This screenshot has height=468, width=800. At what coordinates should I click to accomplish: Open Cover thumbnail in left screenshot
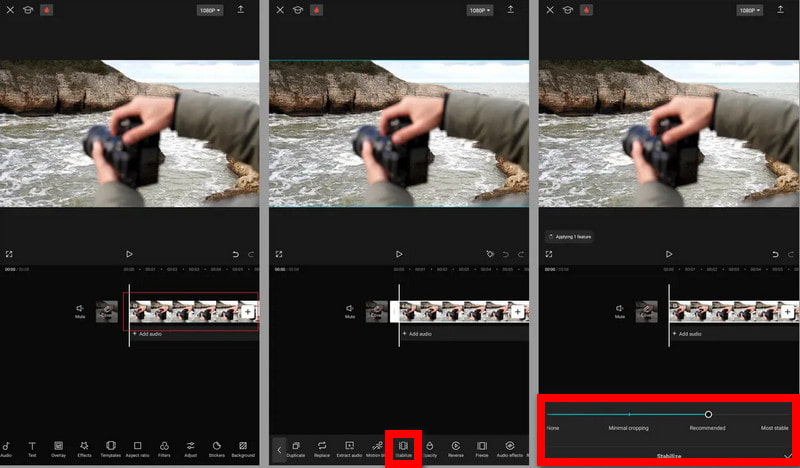(x=107, y=311)
